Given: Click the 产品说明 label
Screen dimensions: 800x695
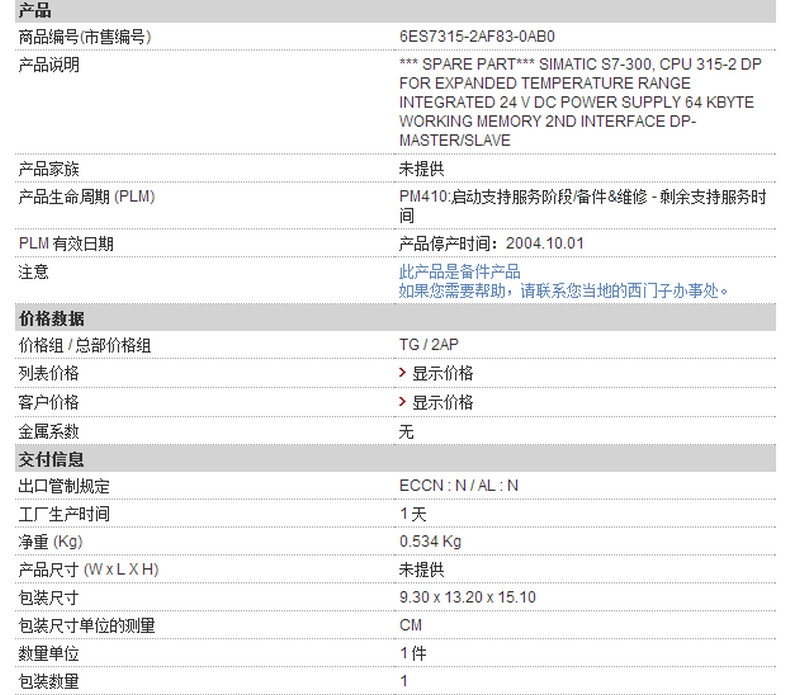Looking at the screenshot, I should tap(49, 65).
